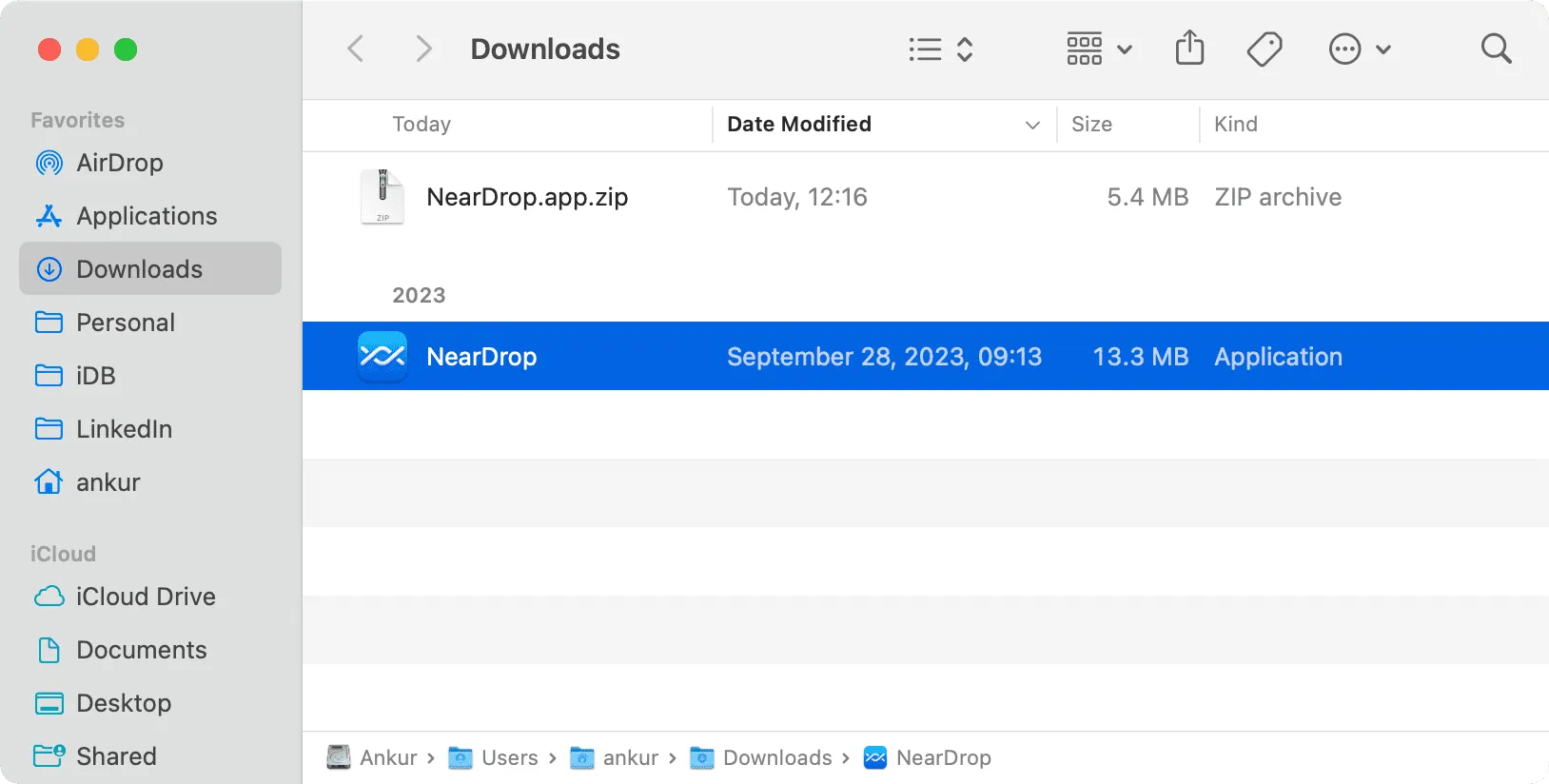Click the NearDrop application icon in list
1549x784 pixels.
[382, 356]
